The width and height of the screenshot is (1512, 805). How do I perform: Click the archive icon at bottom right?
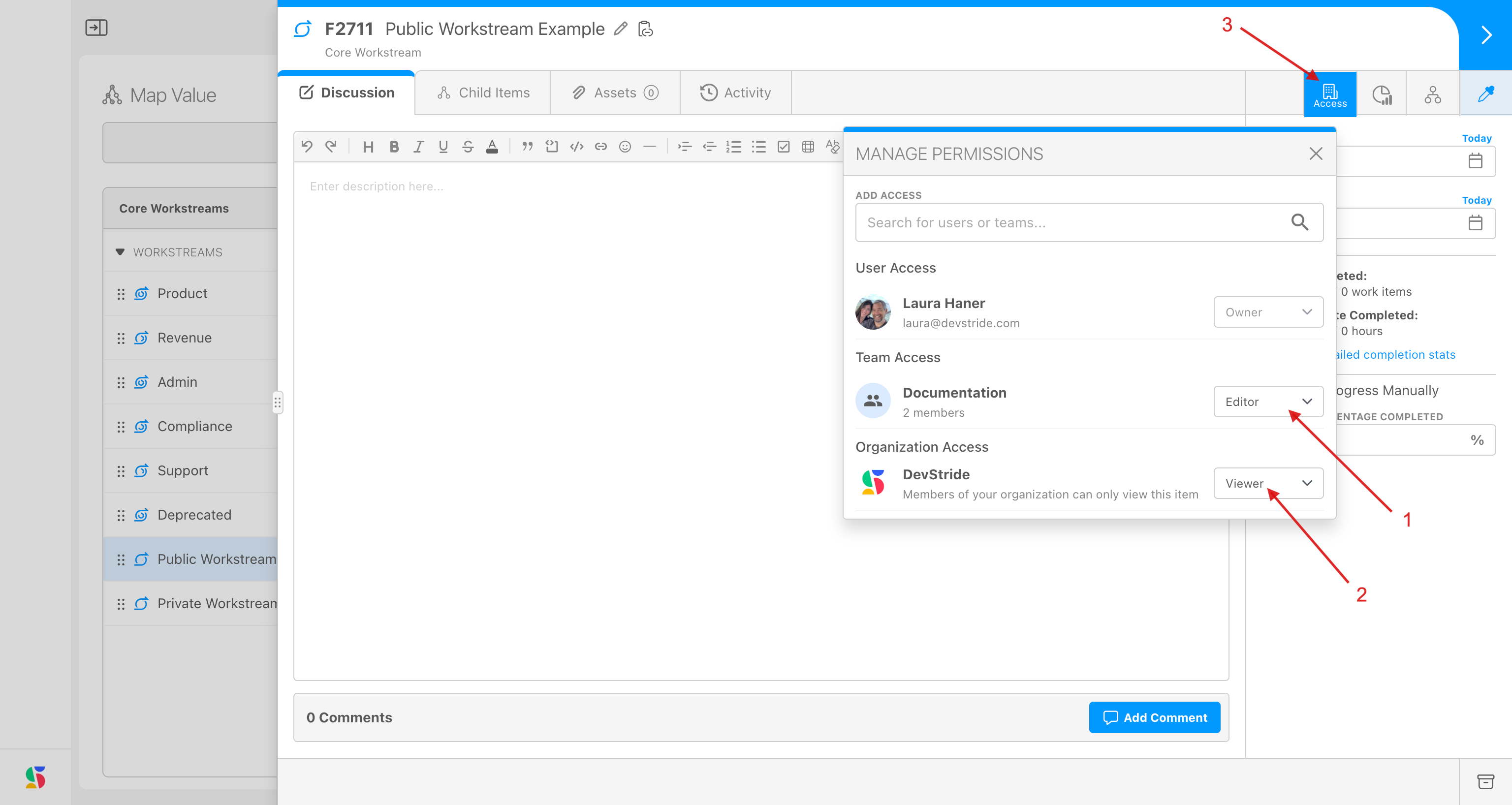[x=1485, y=781]
